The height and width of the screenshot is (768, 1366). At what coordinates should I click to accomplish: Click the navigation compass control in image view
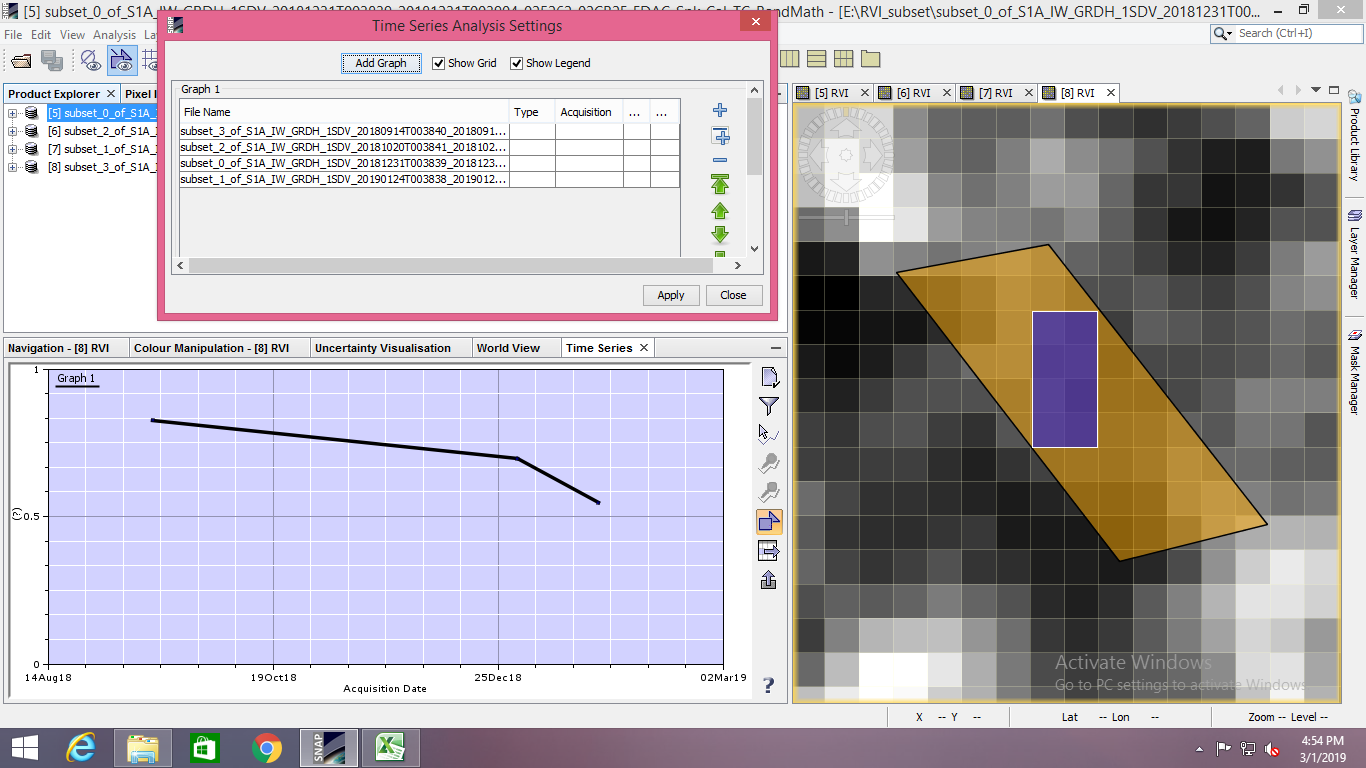[x=845, y=154]
